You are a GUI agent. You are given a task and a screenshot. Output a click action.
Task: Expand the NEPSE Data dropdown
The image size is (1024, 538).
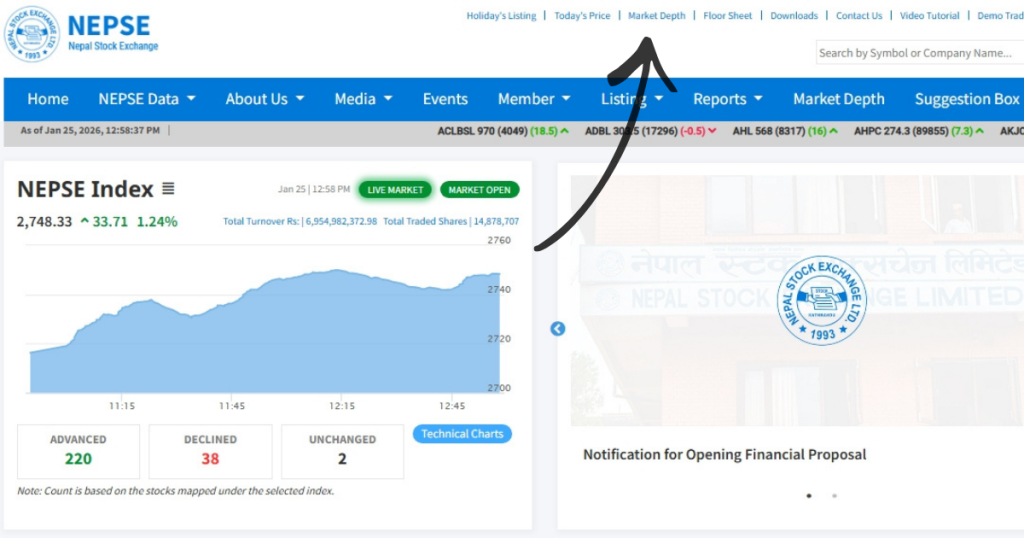(147, 99)
